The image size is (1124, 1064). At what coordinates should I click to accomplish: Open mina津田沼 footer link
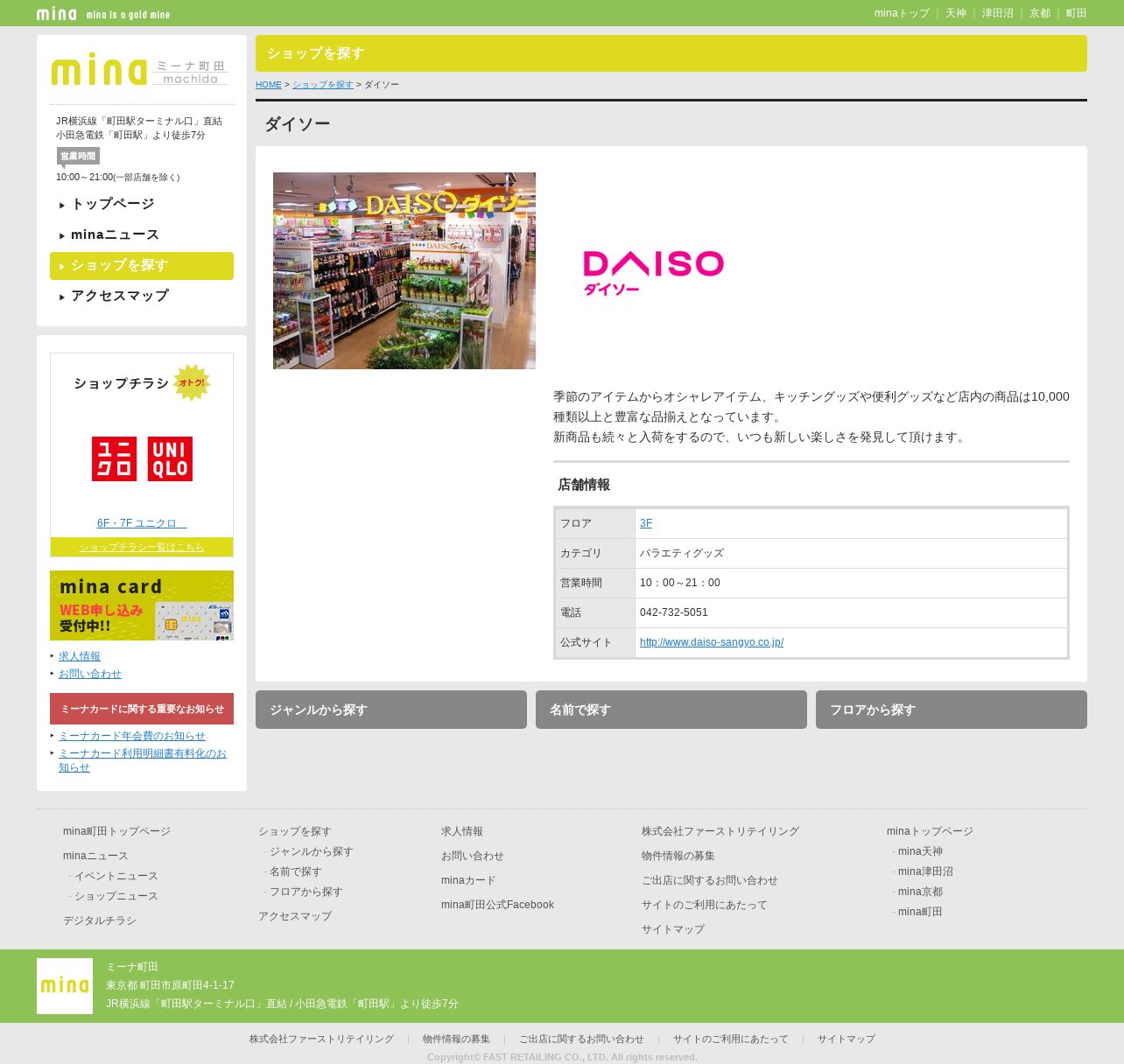coord(925,871)
